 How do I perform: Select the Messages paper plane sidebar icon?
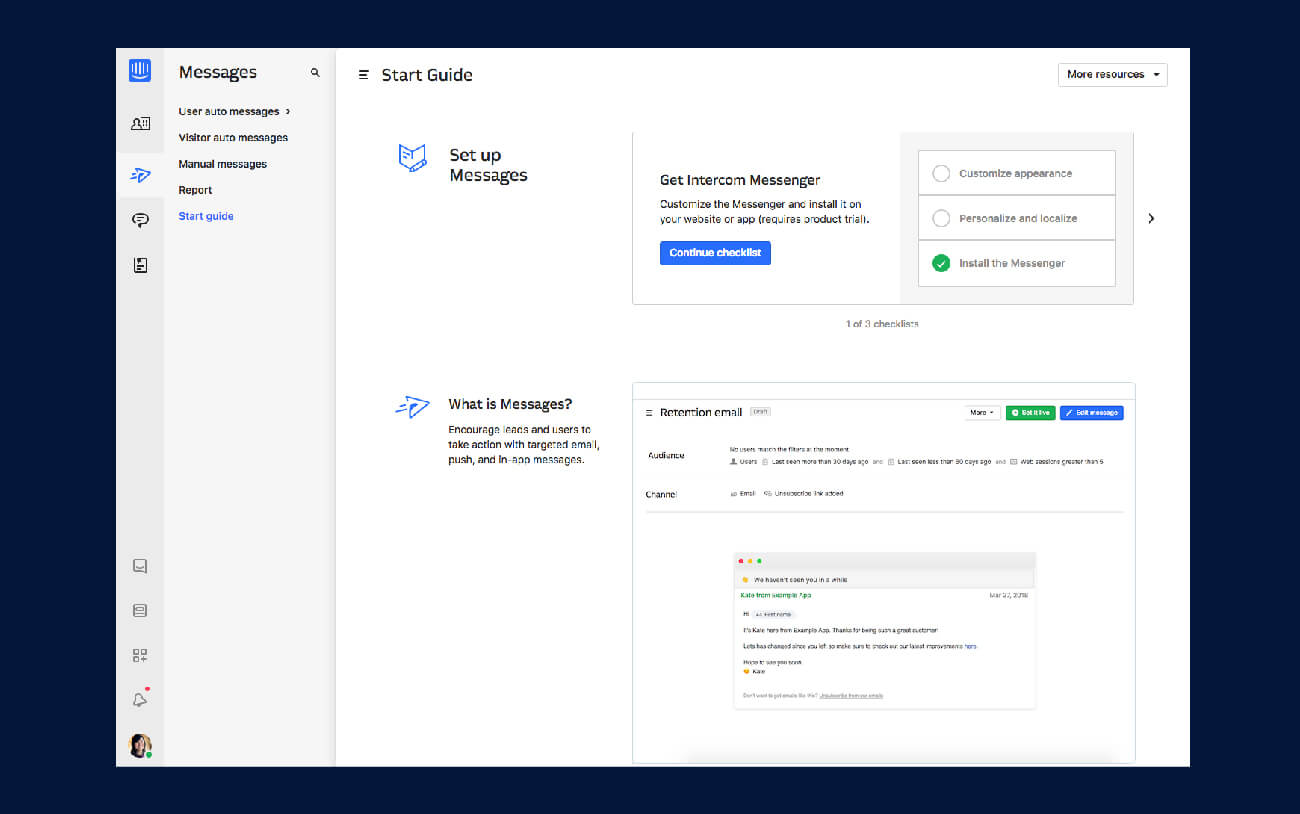140,175
